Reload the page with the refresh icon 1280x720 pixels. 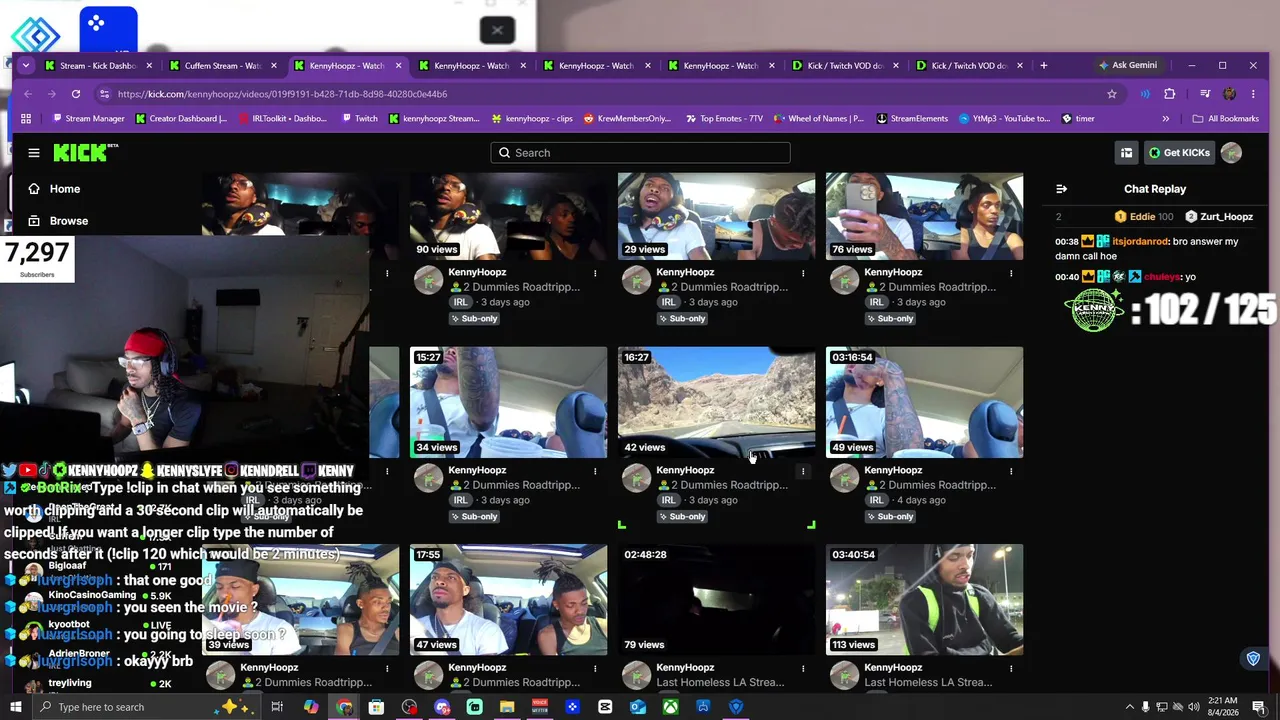76,94
